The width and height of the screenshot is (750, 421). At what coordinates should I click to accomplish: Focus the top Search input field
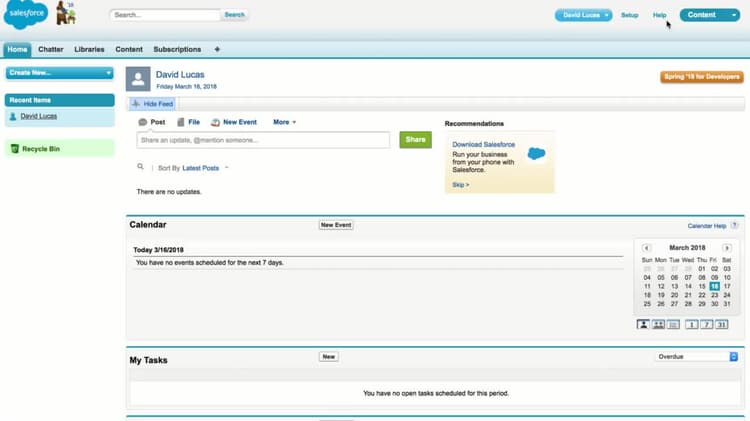tap(165, 15)
